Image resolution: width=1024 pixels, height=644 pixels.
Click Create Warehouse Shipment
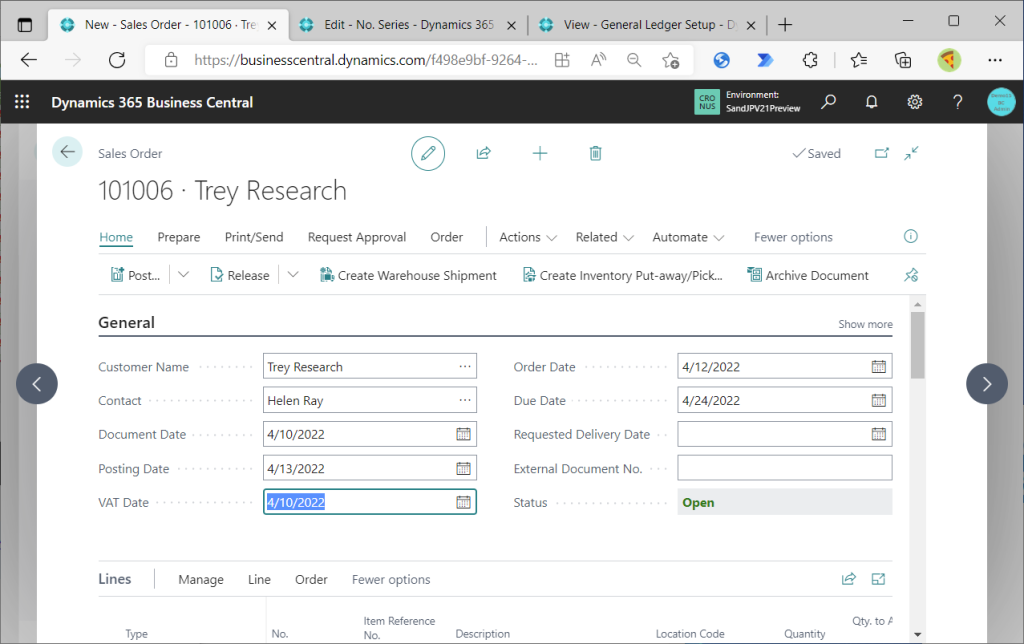pos(408,275)
